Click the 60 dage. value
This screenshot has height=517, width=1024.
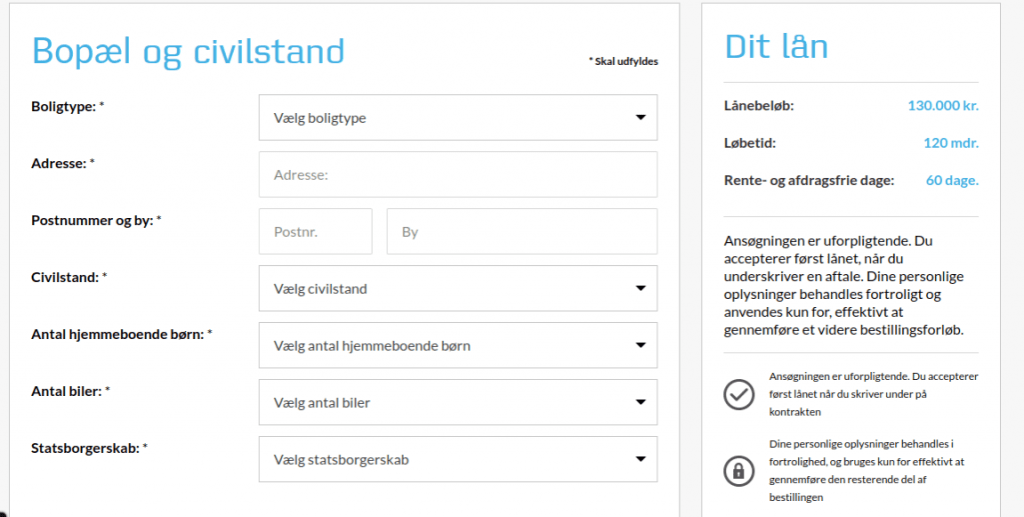[952, 180]
